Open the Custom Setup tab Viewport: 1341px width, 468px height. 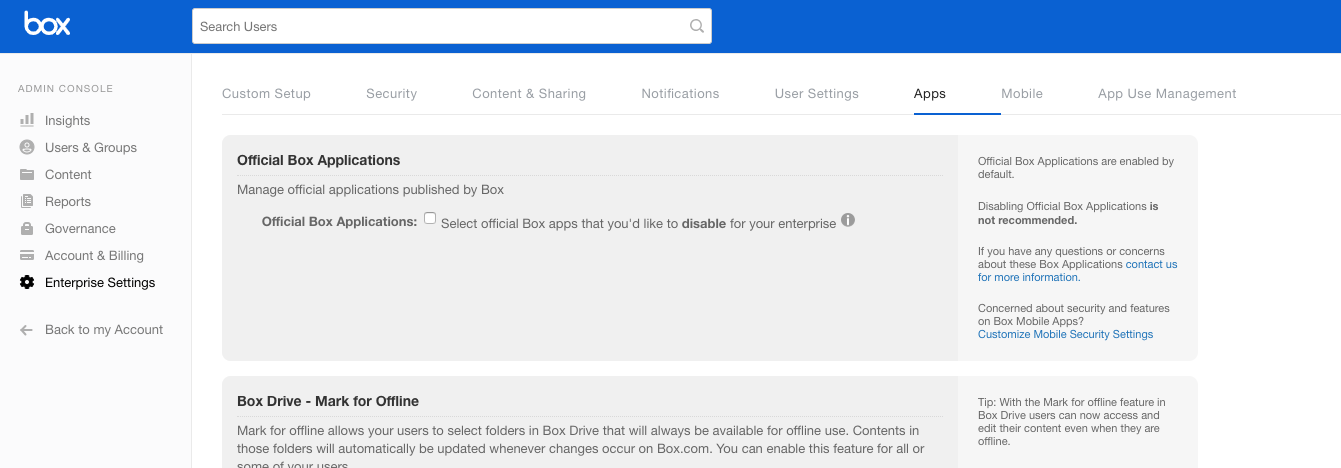266,94
